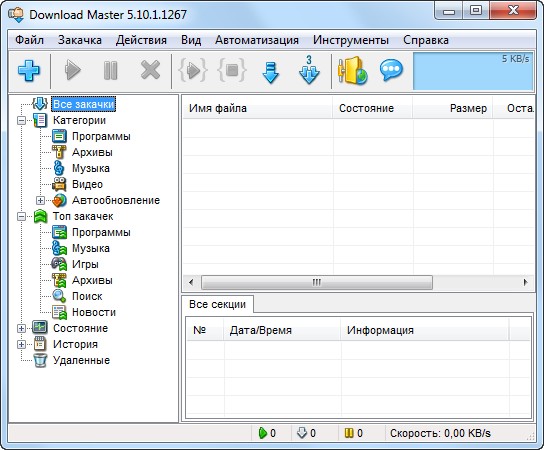The height and width of the screenshot is (450, 544).
Task: Click the Информация column header
Action: point(425,330)
